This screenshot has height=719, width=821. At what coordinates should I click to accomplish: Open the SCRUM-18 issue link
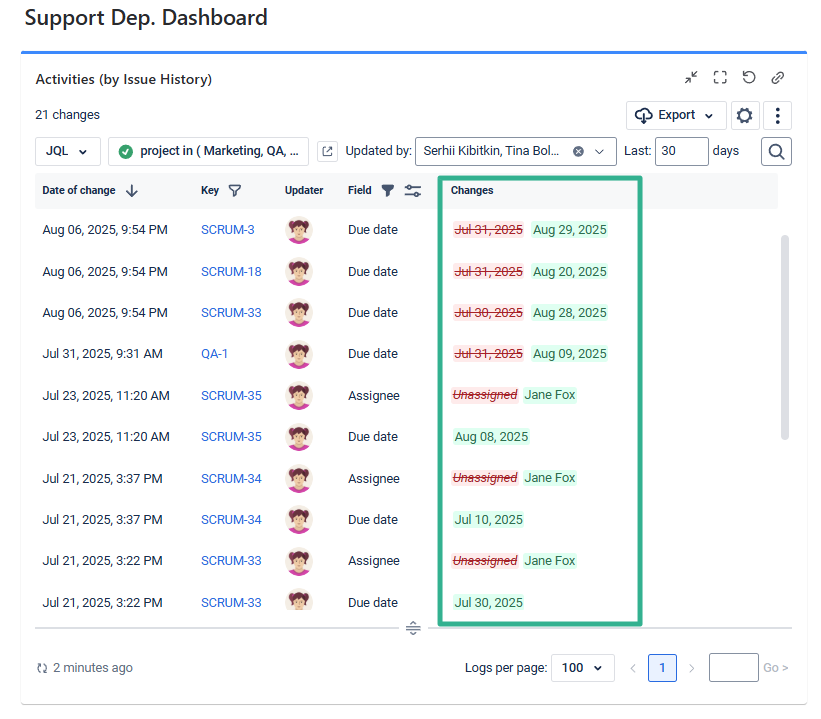[231, 272]
